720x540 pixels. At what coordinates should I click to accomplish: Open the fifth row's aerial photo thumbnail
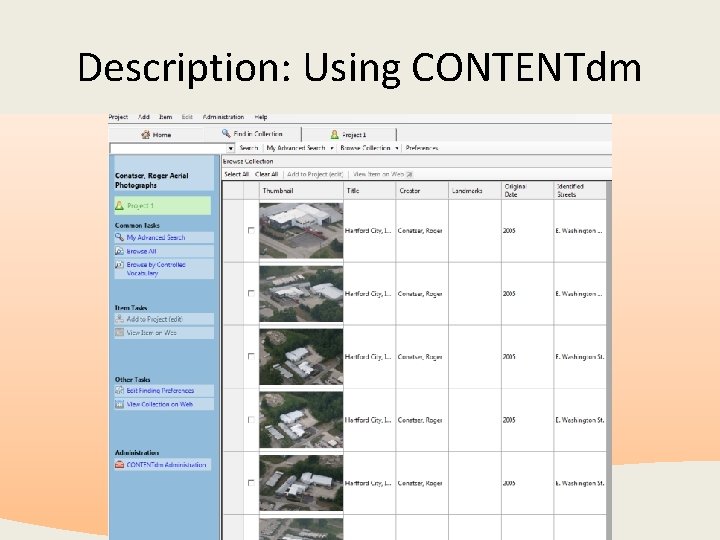pos(301,483)
